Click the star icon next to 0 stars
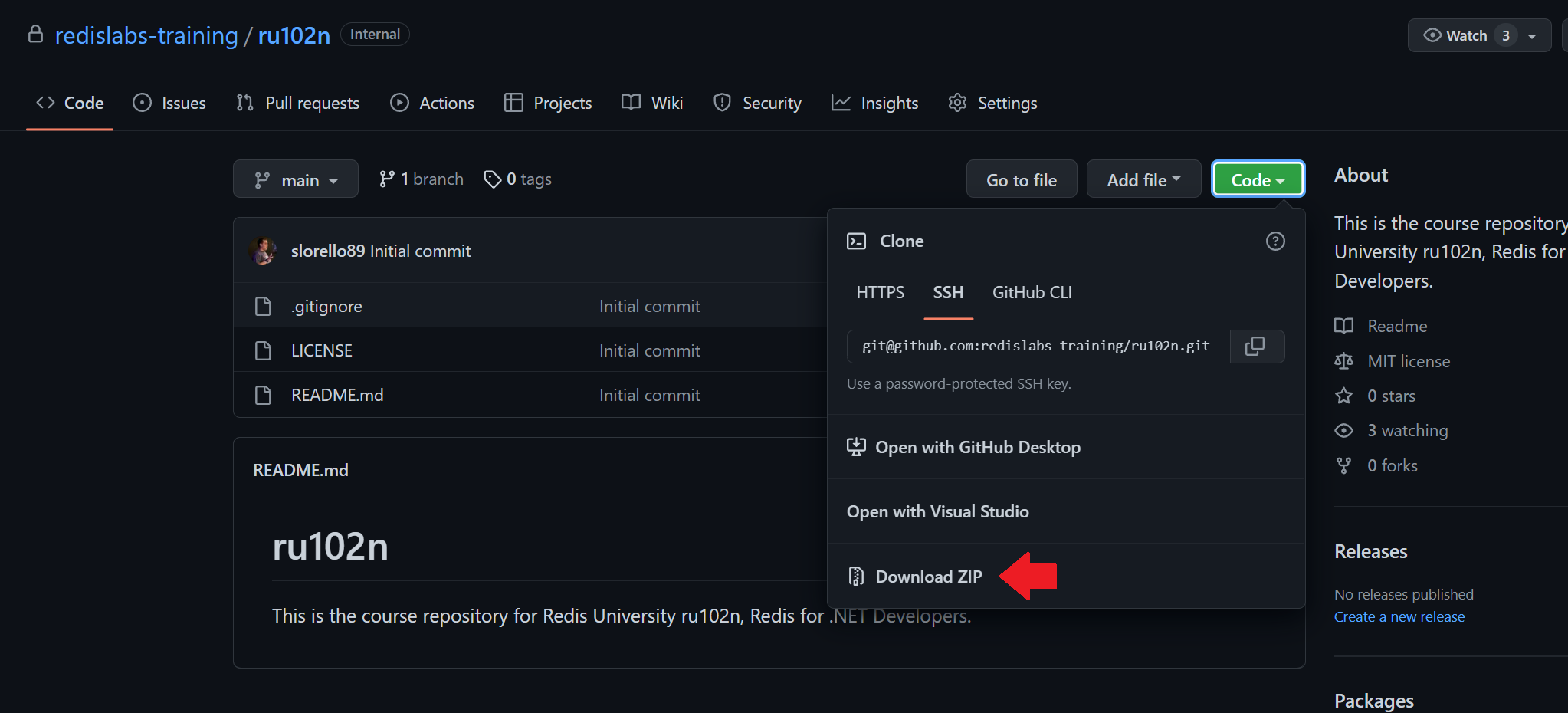The height and width of the screenshot is (713, 1568). coord(1343,396)
